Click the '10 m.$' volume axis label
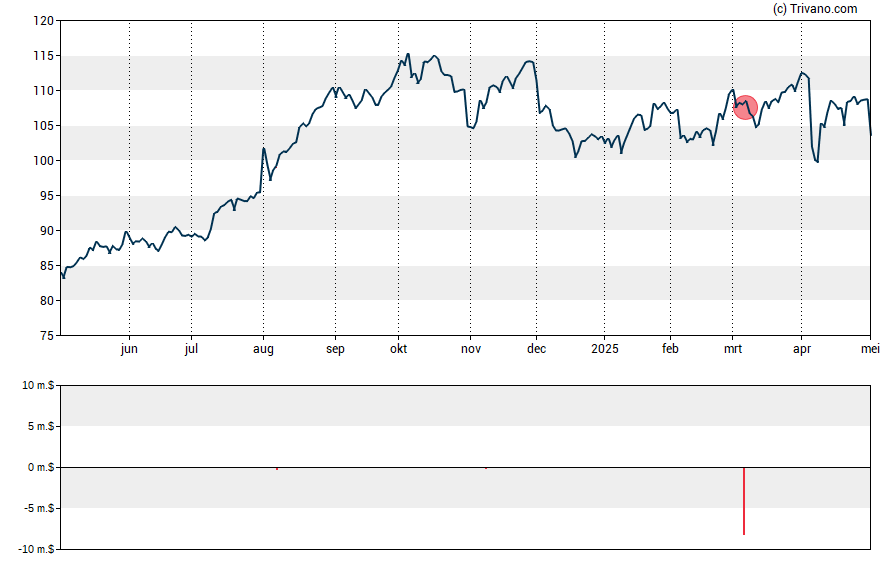The width and height of the screenshot is (888, 565). [x=38, y=386]
